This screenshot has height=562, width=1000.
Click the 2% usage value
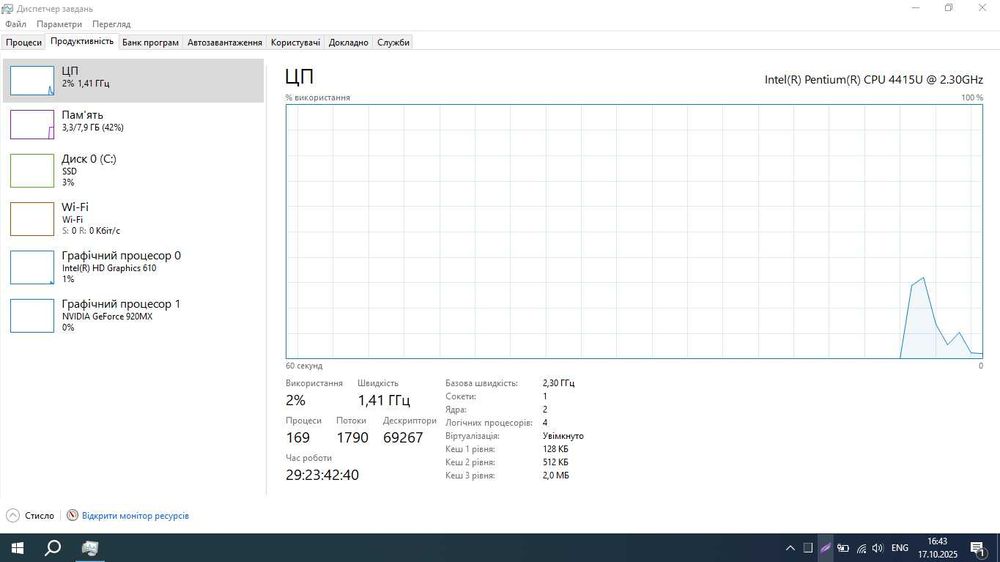[295, 400]
